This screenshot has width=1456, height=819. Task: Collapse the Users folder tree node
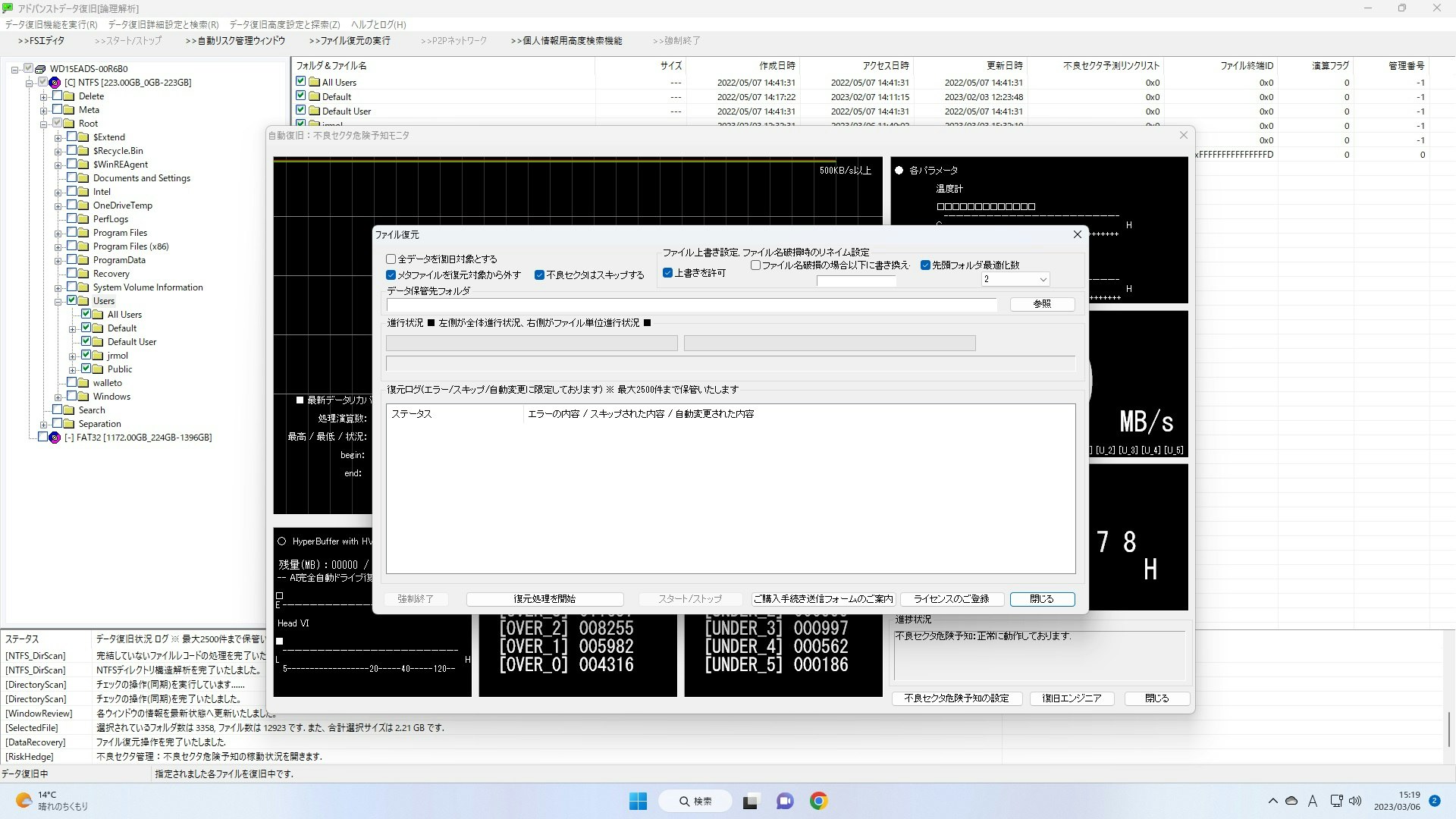58,302
